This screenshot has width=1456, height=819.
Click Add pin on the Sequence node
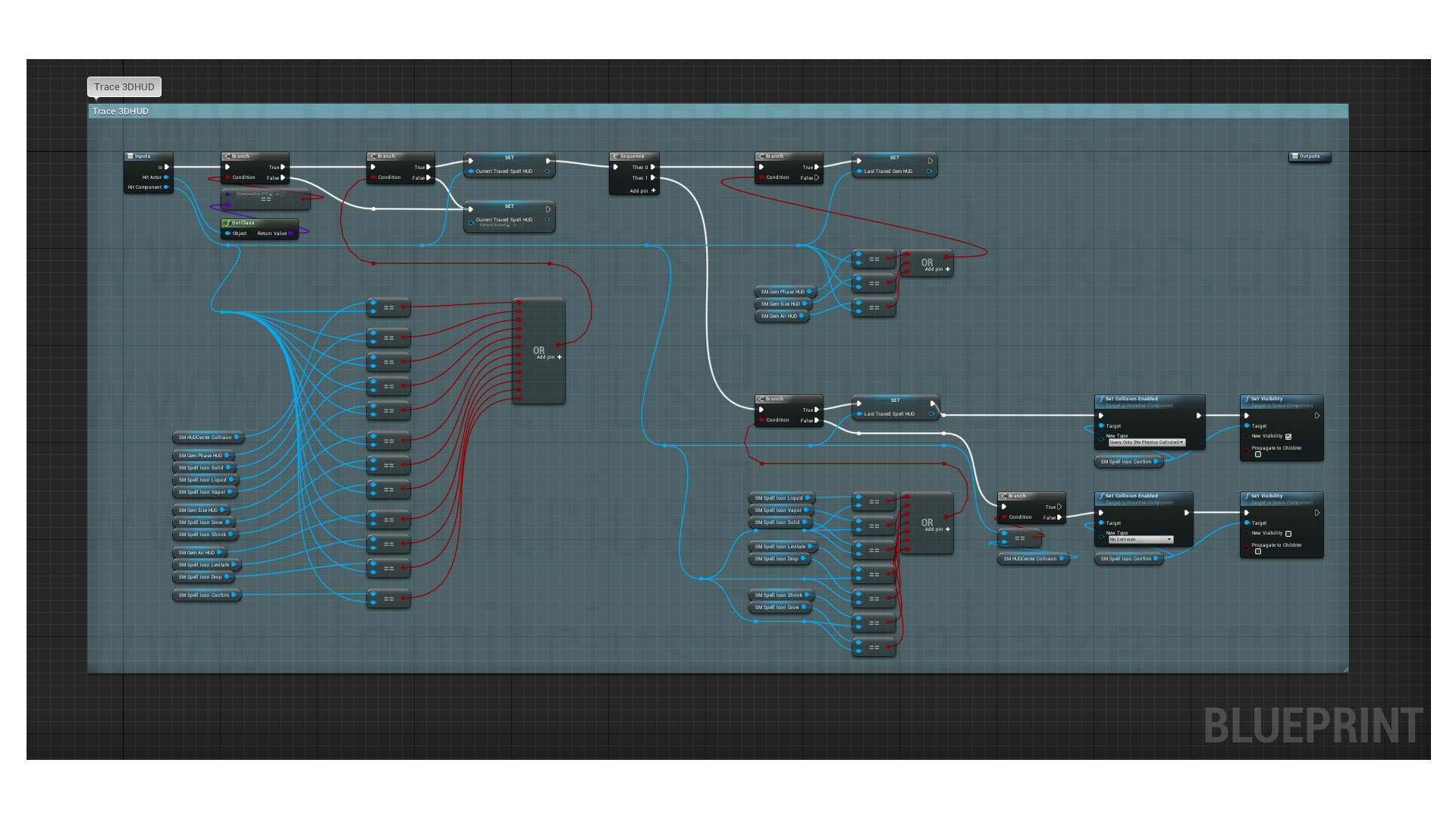pyautogui.click(x=643, y=191)
